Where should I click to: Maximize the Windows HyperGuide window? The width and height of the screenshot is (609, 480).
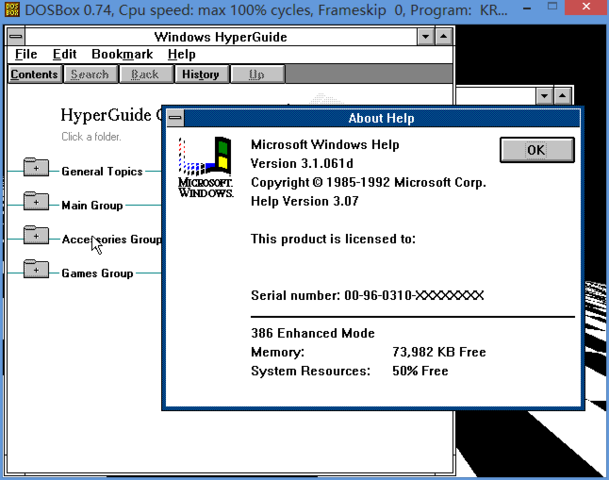(x=444, y=37)
